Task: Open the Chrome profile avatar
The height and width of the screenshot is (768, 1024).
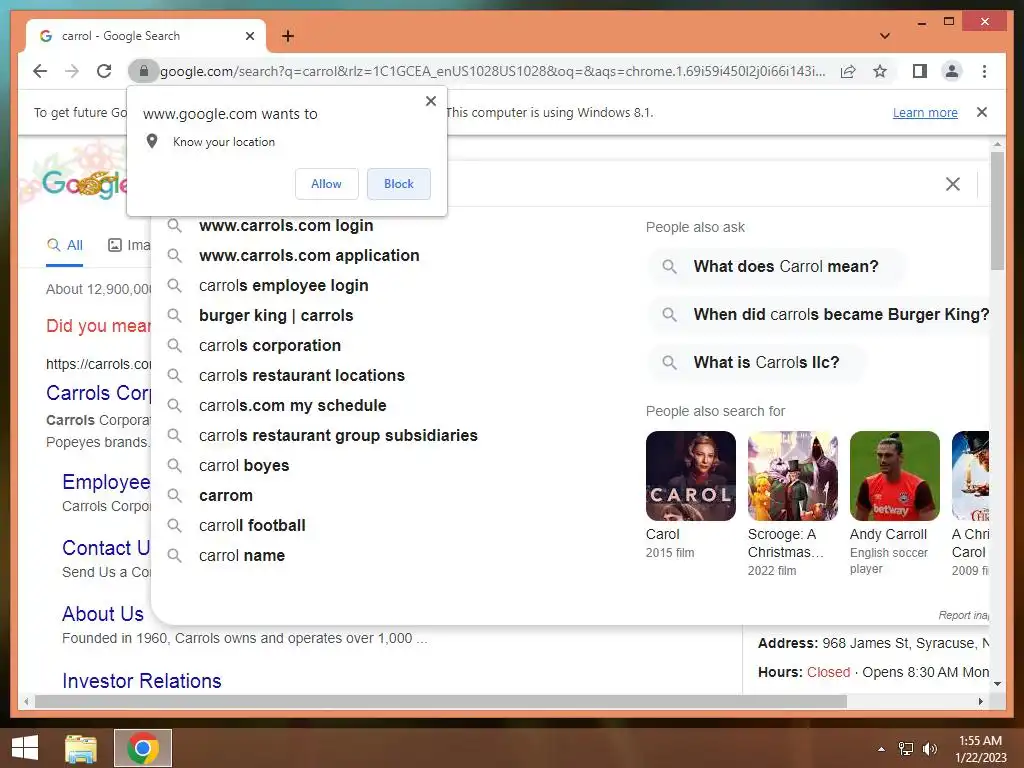Action: coord(952,71)
